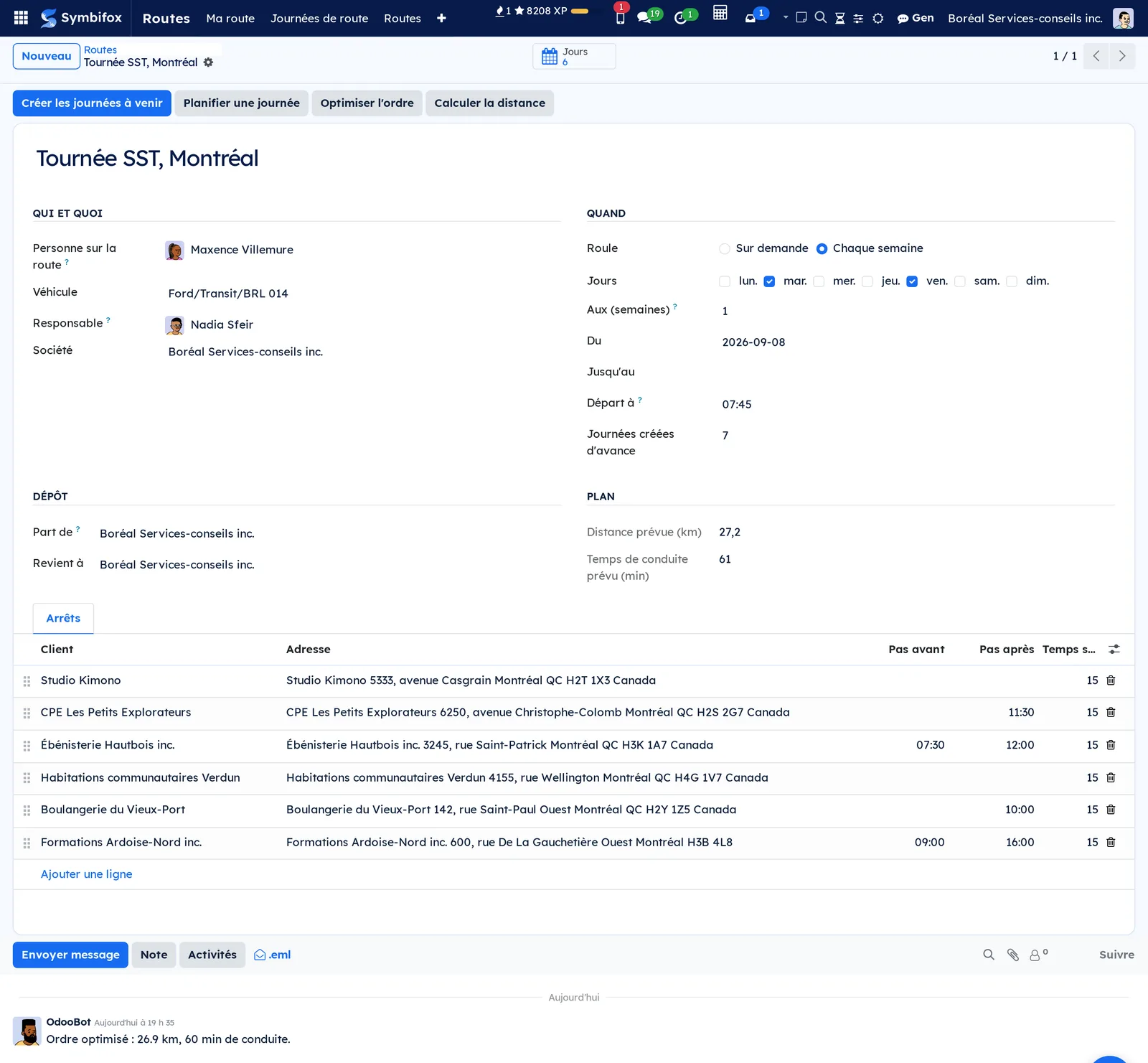Uncheck the mar. day checkbox

(x=769, y=281)
